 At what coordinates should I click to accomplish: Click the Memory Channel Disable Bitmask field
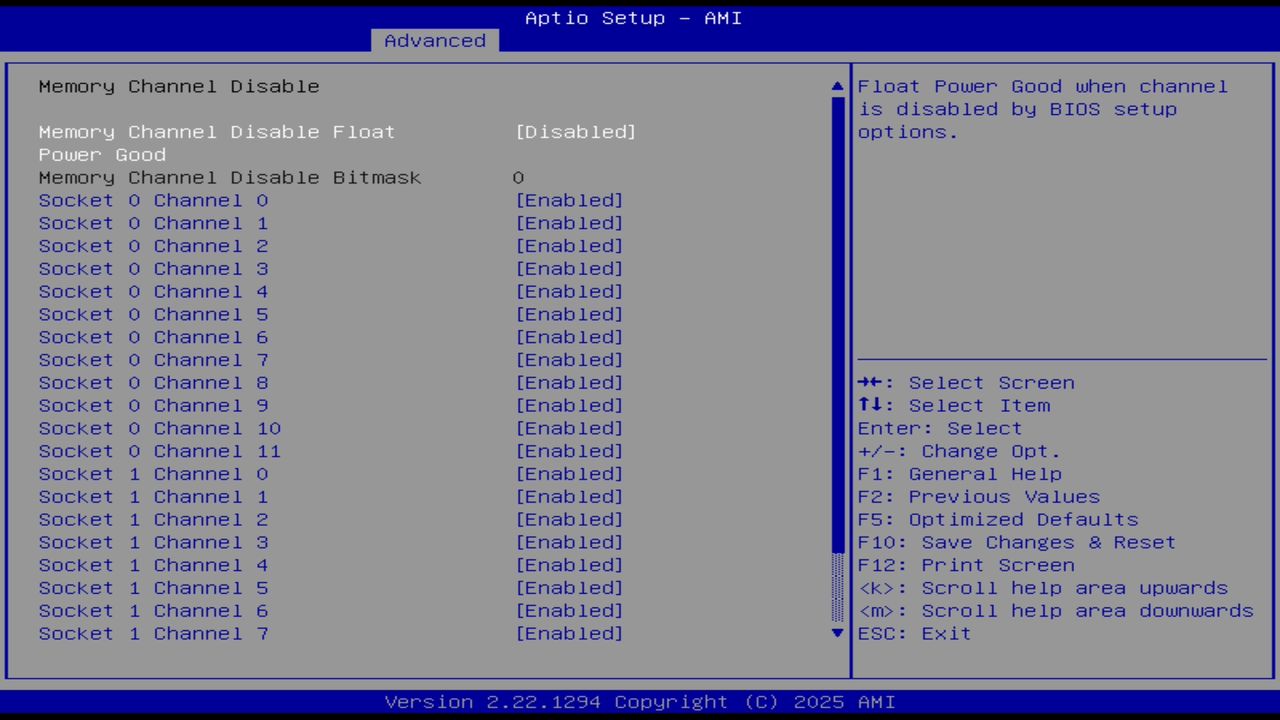pyautogui.click(x=229, y=177)
